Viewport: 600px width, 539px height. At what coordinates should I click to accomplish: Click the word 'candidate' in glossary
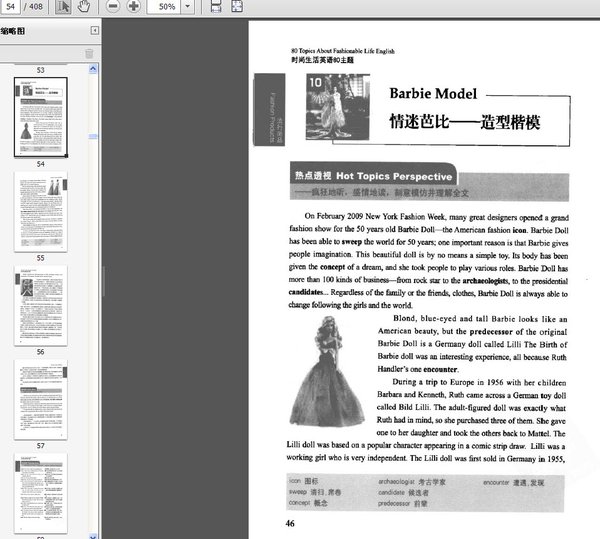(391, 492)
